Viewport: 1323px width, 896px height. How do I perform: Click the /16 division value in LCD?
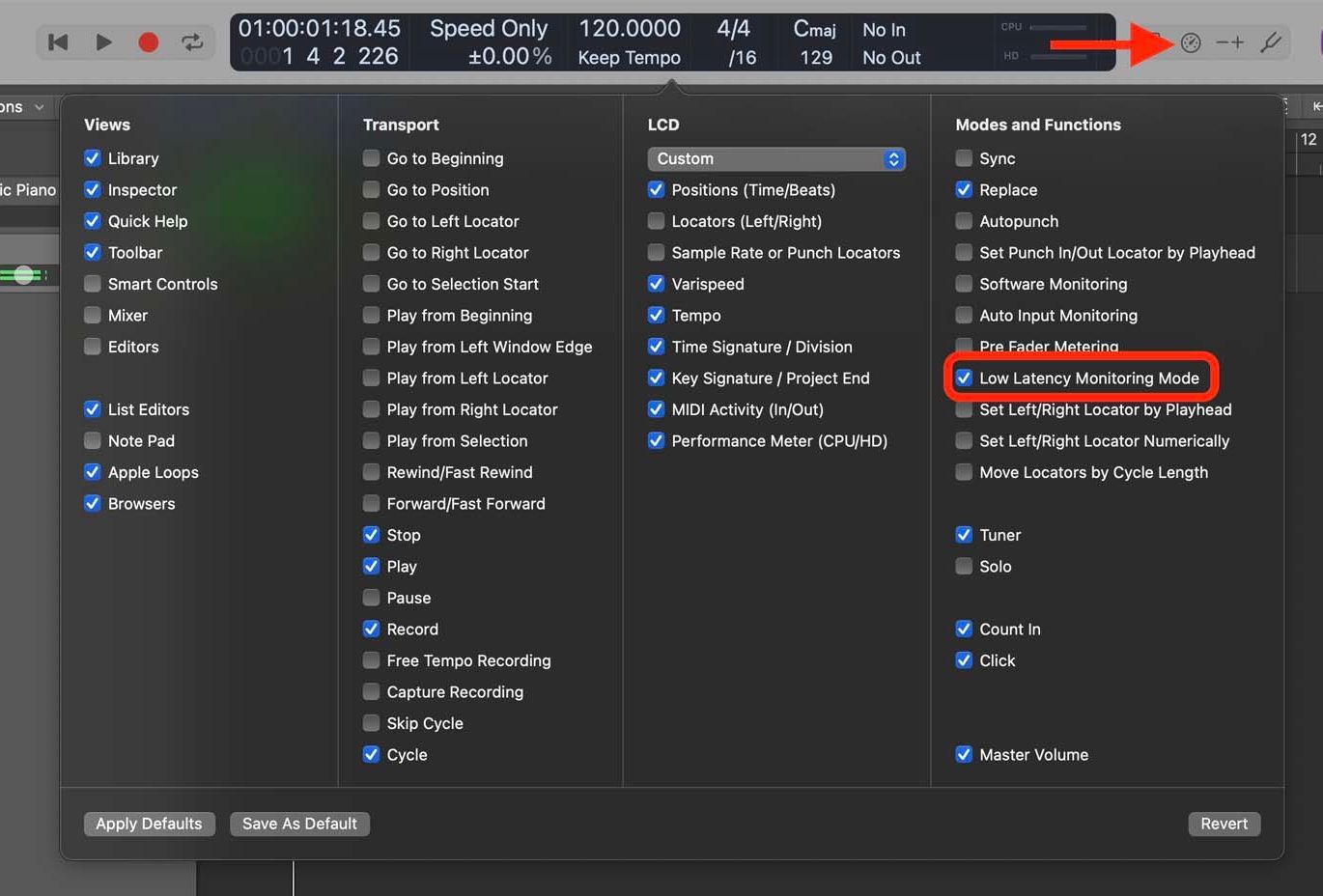(x=742, y=58)
